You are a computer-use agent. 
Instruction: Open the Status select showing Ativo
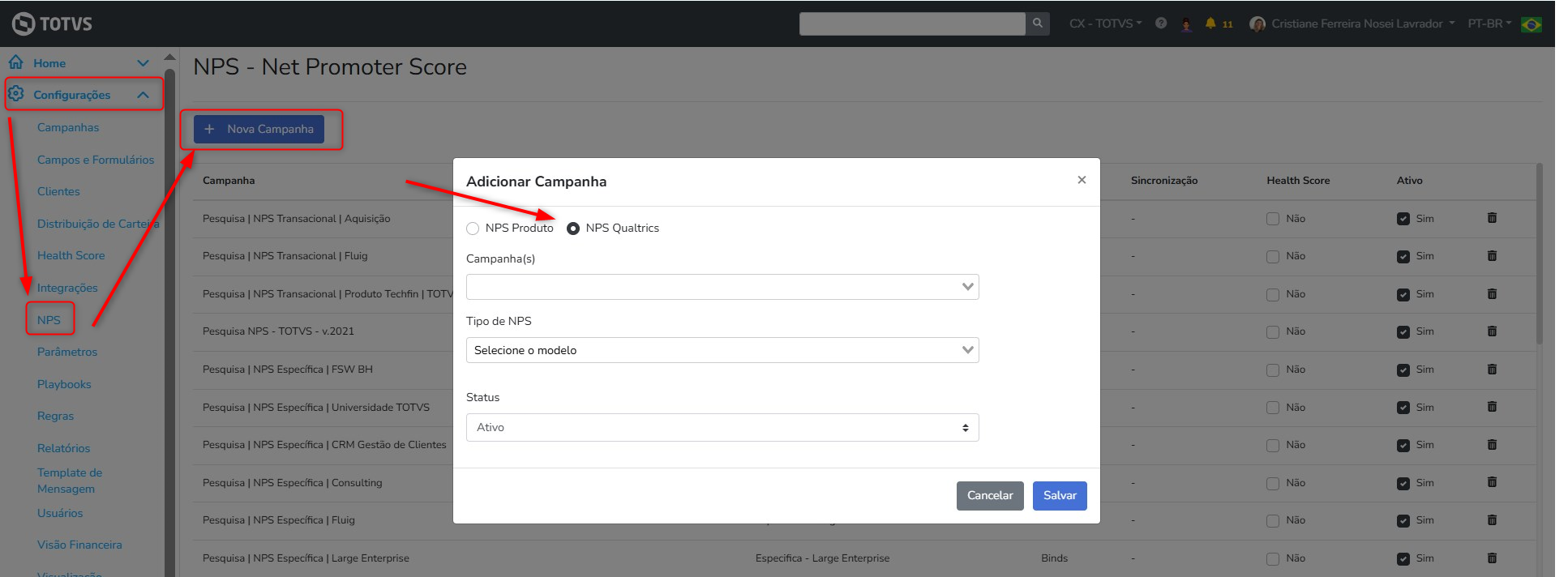point(722,428)
